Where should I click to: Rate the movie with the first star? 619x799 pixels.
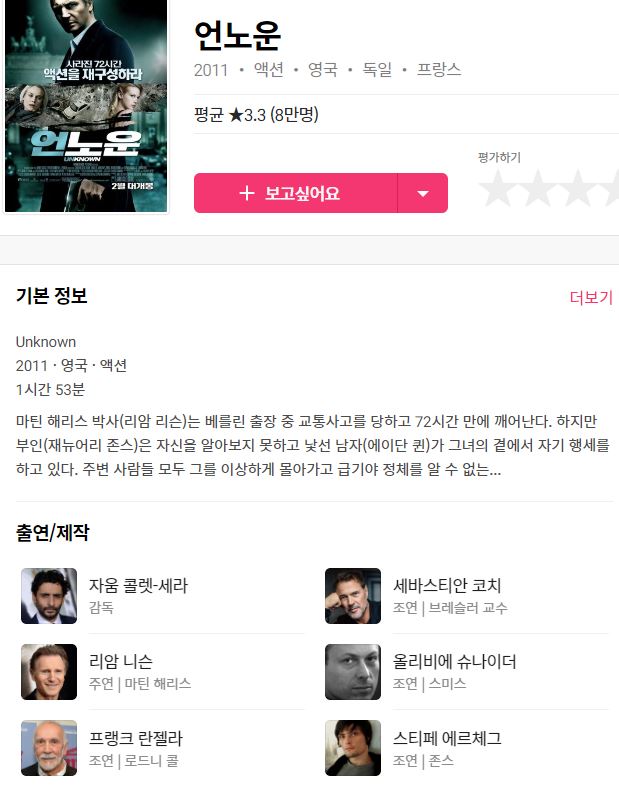click(x=496, y=188)
